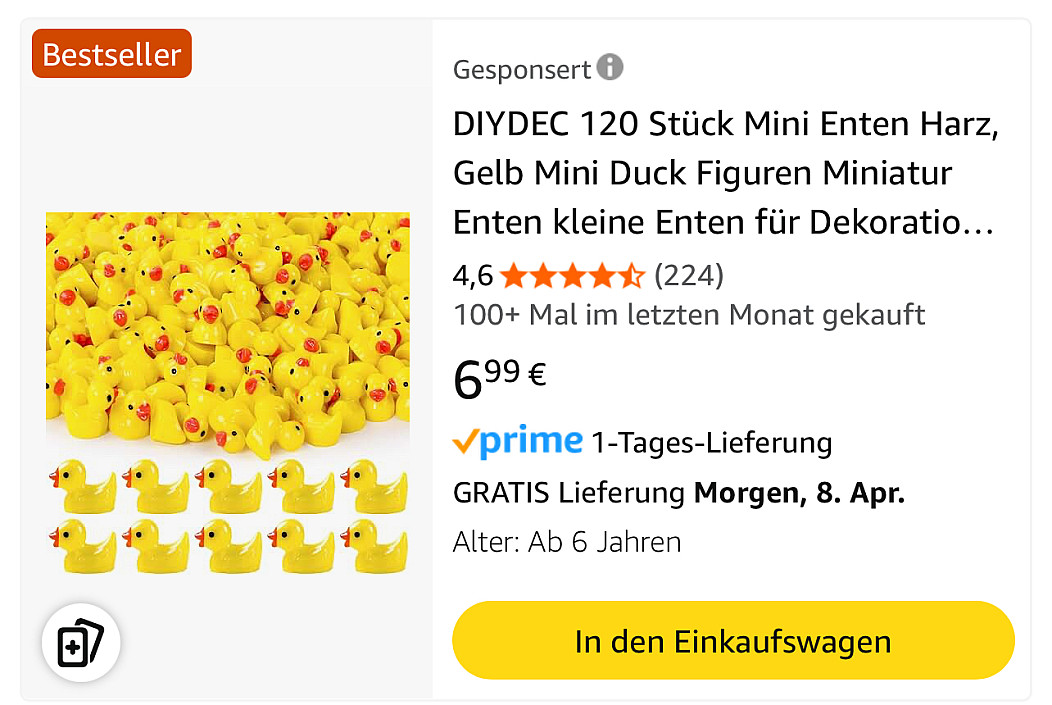Click the 100+ Mal im letzten Monat gekauft text
Viewport: 1052px width, 705px height.
(x=689, y=315)
